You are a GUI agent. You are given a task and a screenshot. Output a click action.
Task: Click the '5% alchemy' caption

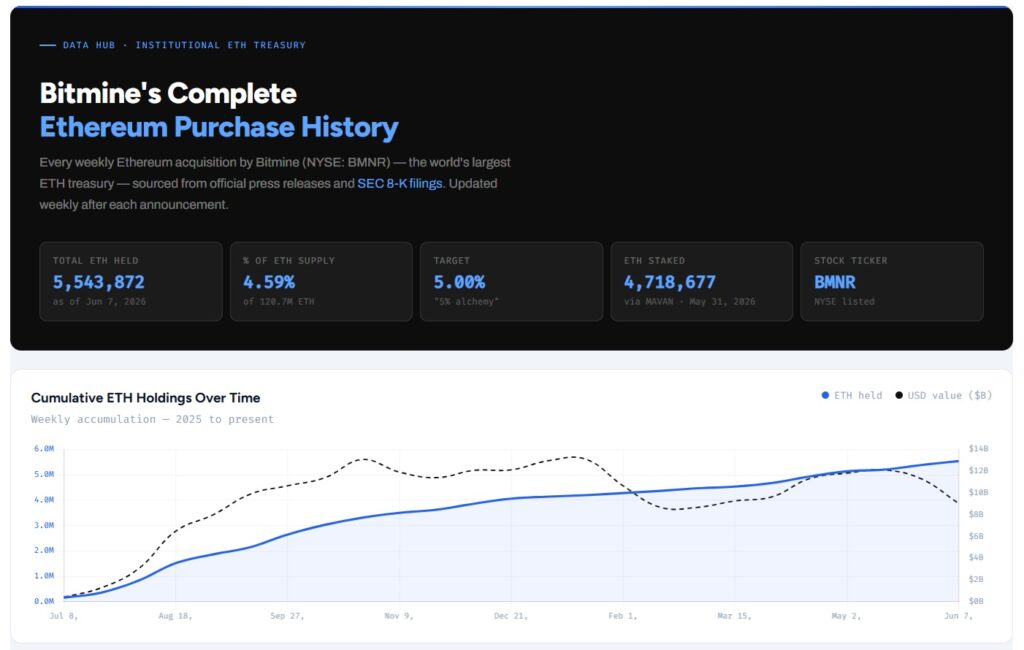[466, 302]
